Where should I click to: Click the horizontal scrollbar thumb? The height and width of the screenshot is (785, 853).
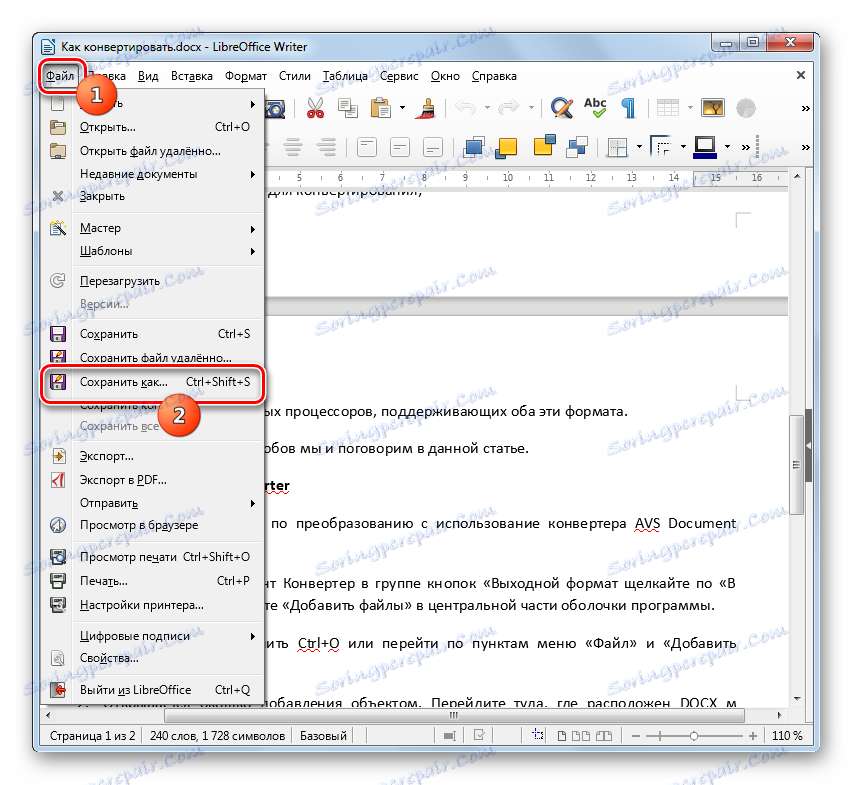tap(454, 715)
